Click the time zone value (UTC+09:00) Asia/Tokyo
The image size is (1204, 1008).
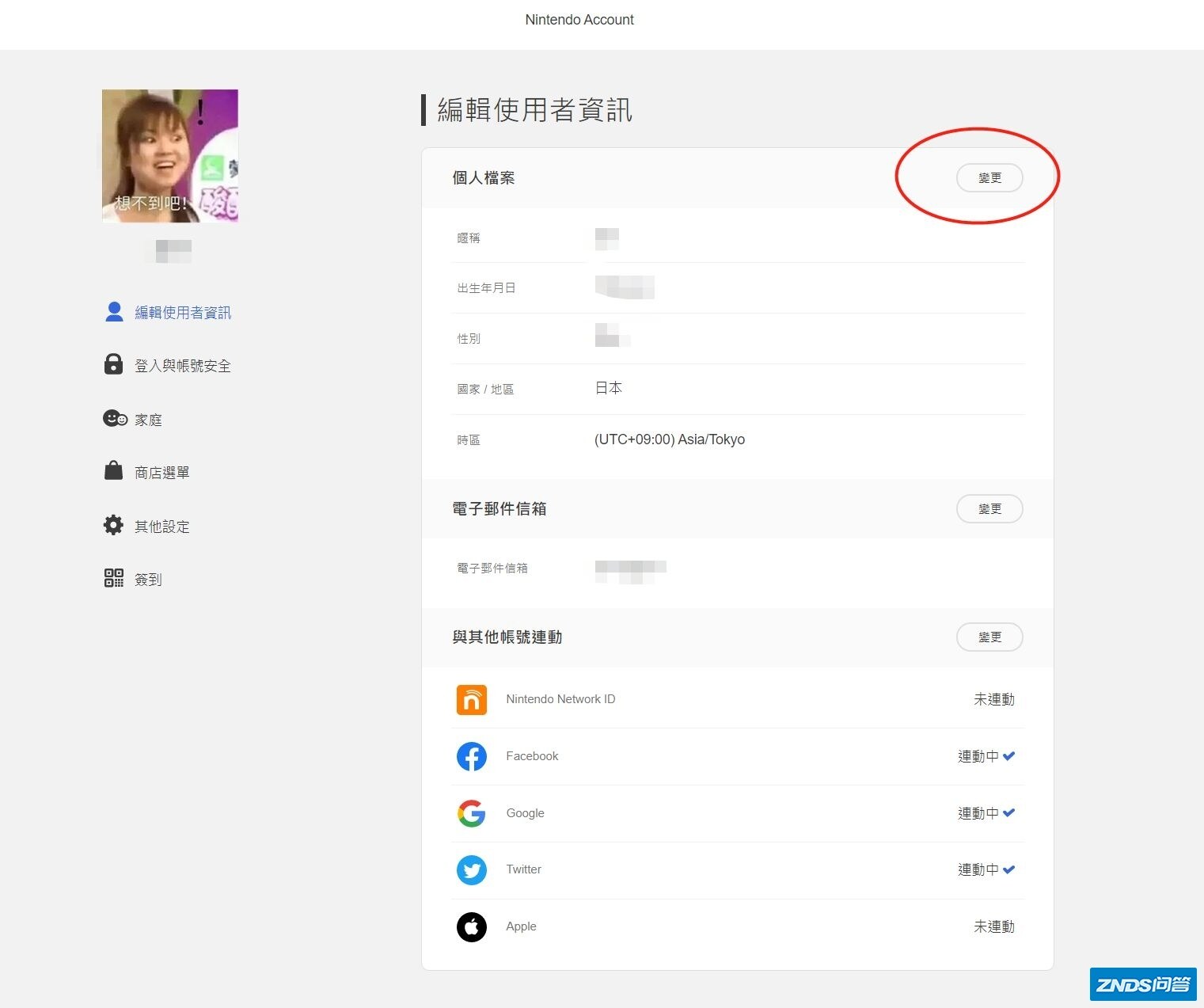[670, 439]
